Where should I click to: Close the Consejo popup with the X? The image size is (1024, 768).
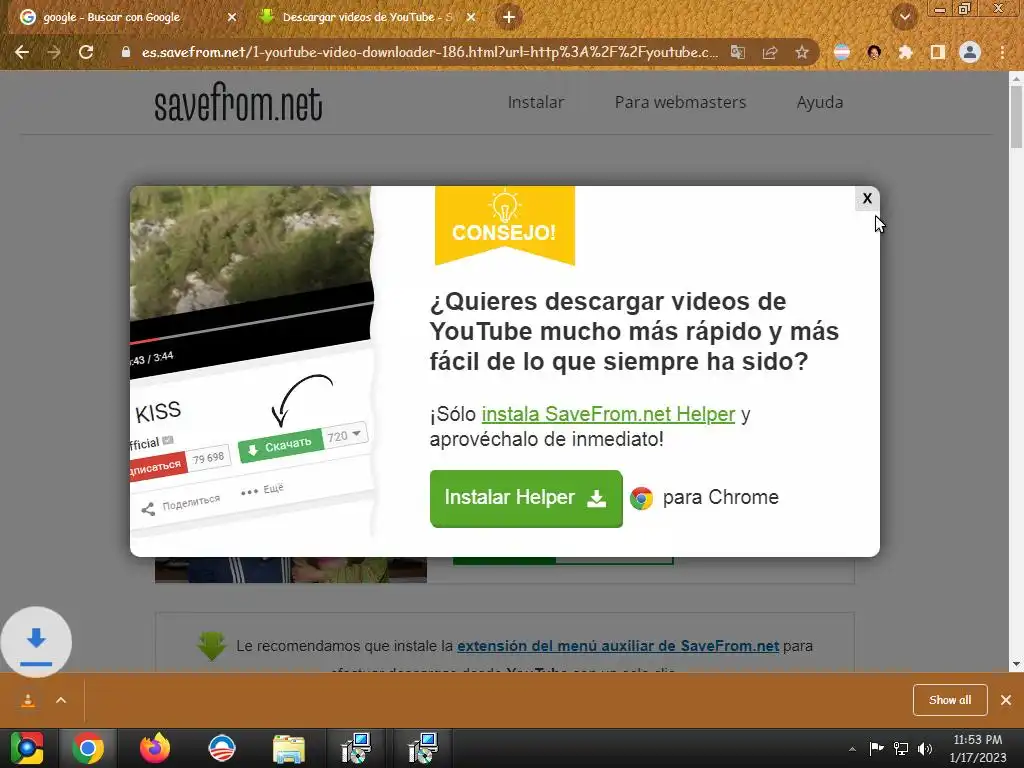867,199
